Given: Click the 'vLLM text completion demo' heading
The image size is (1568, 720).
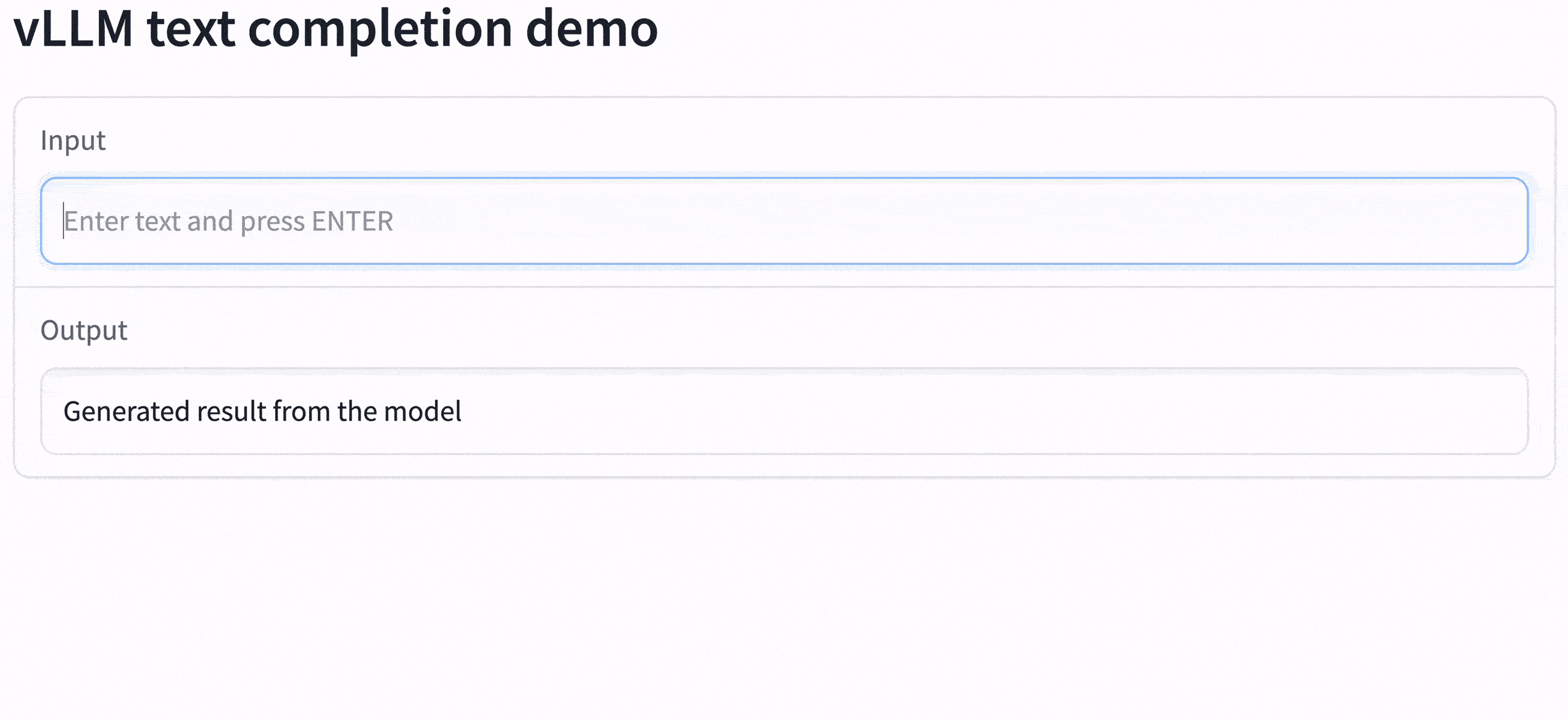Looking at the screenshot, I should click(336, 28).
